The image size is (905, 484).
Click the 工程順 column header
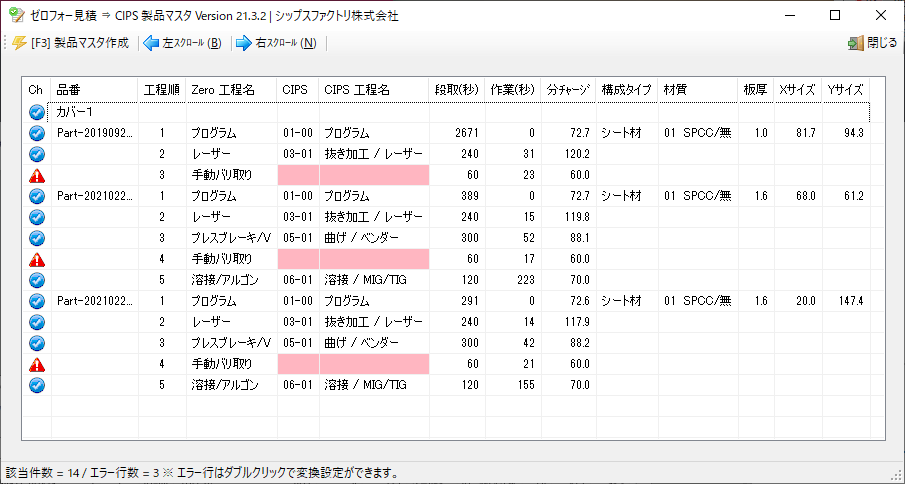click(162, 90)
